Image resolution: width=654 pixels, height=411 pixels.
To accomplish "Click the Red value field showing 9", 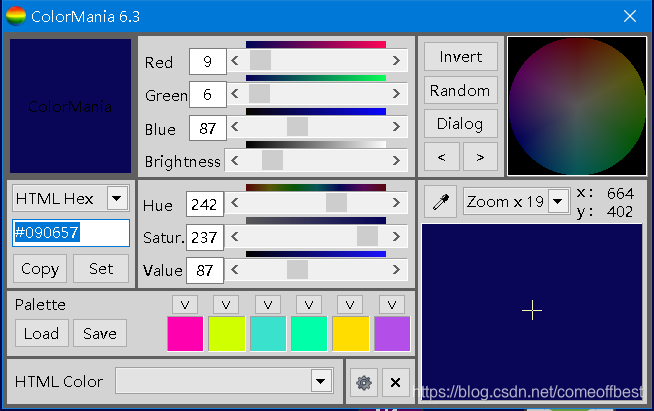I will point(208,61).
